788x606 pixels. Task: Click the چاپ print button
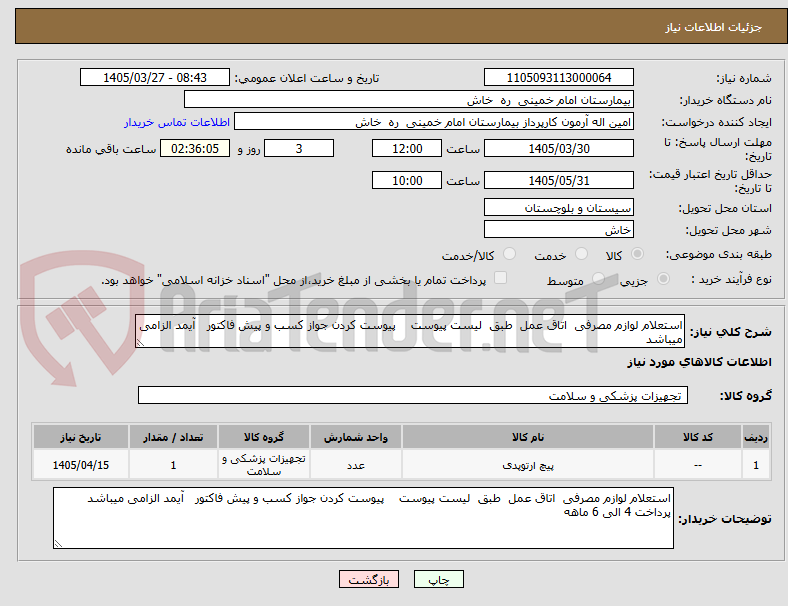(439, 579)
